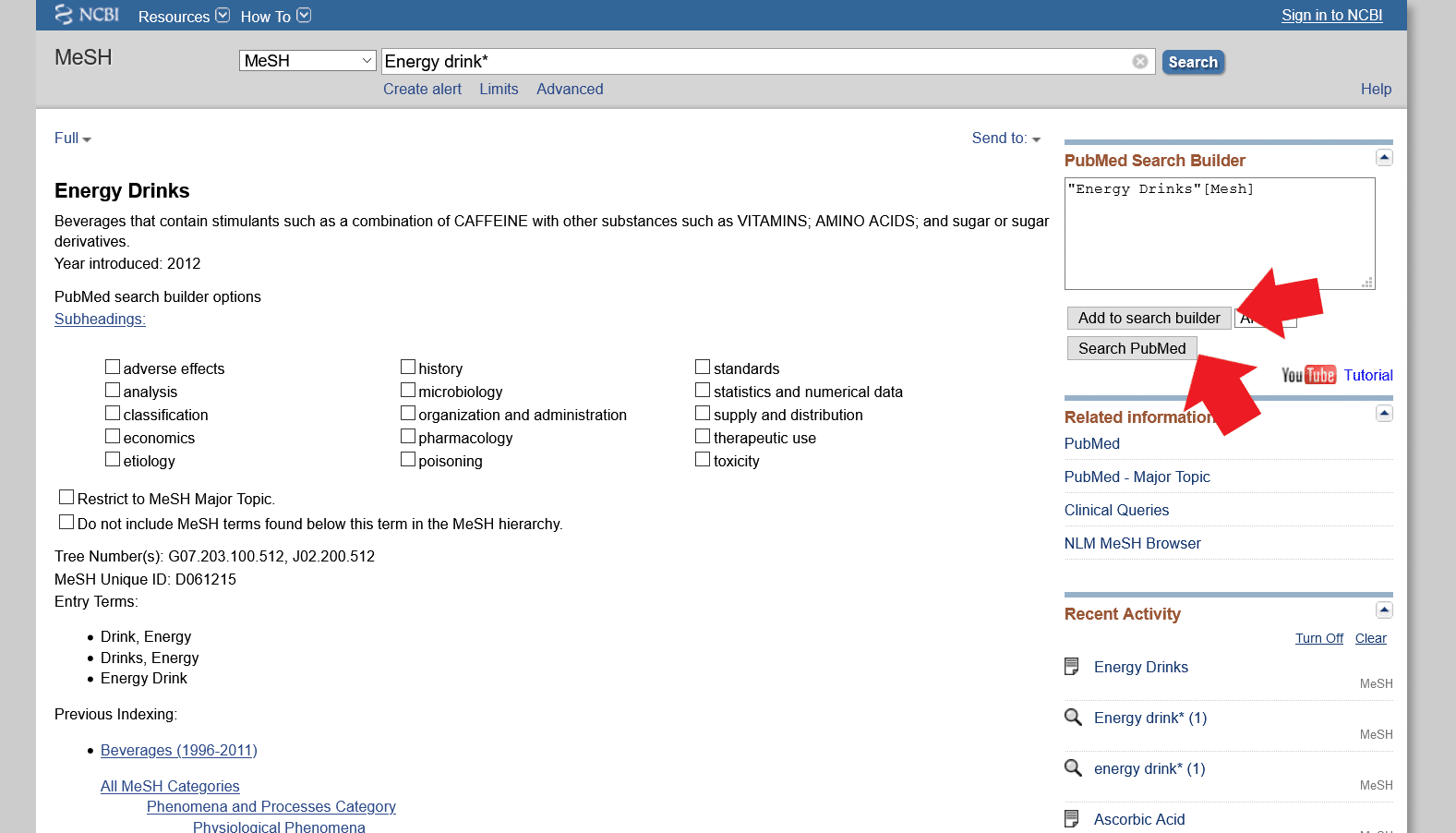Turn Off recent activity
The image size is (1456, 833).
point(1319,638)
